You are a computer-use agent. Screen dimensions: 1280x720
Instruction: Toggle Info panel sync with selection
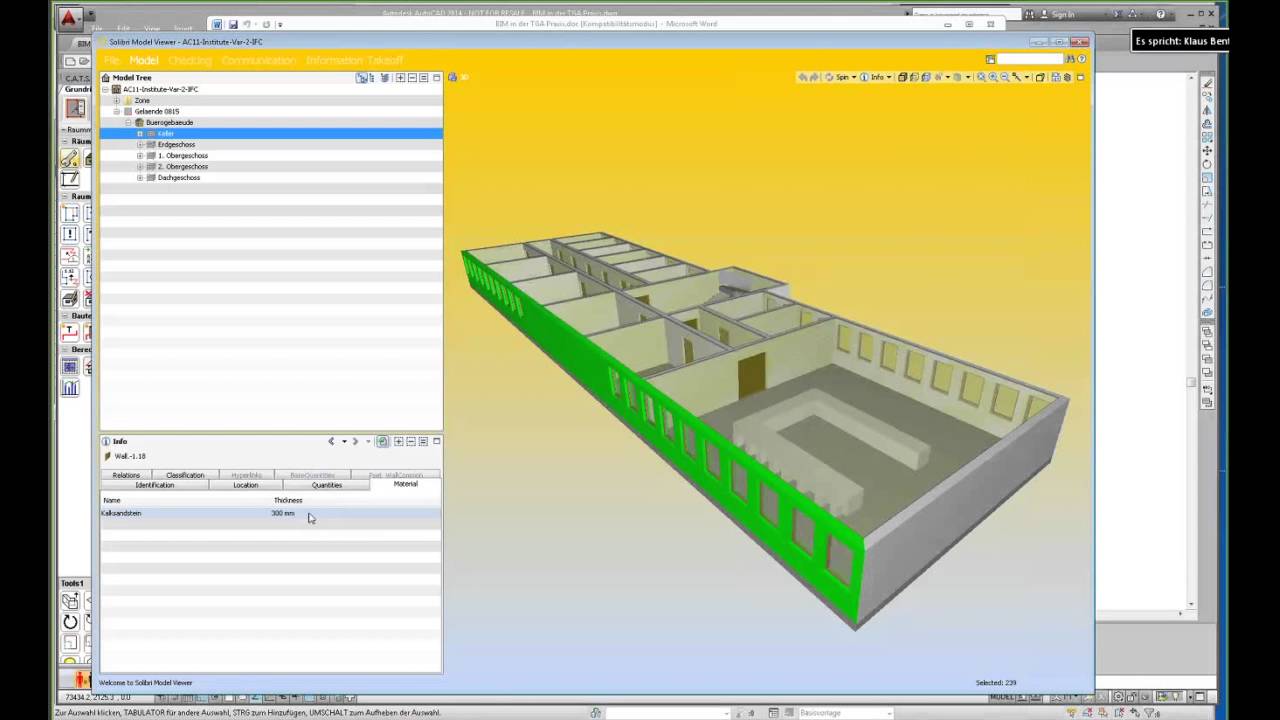[382, 441]
